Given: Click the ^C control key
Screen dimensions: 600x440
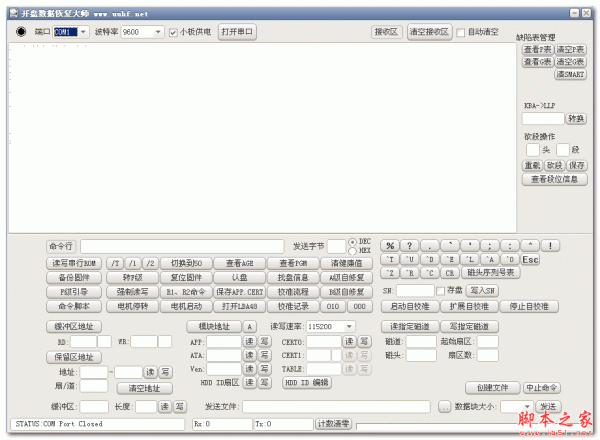Looking at the screenshot, I should [x=430, y=273].
